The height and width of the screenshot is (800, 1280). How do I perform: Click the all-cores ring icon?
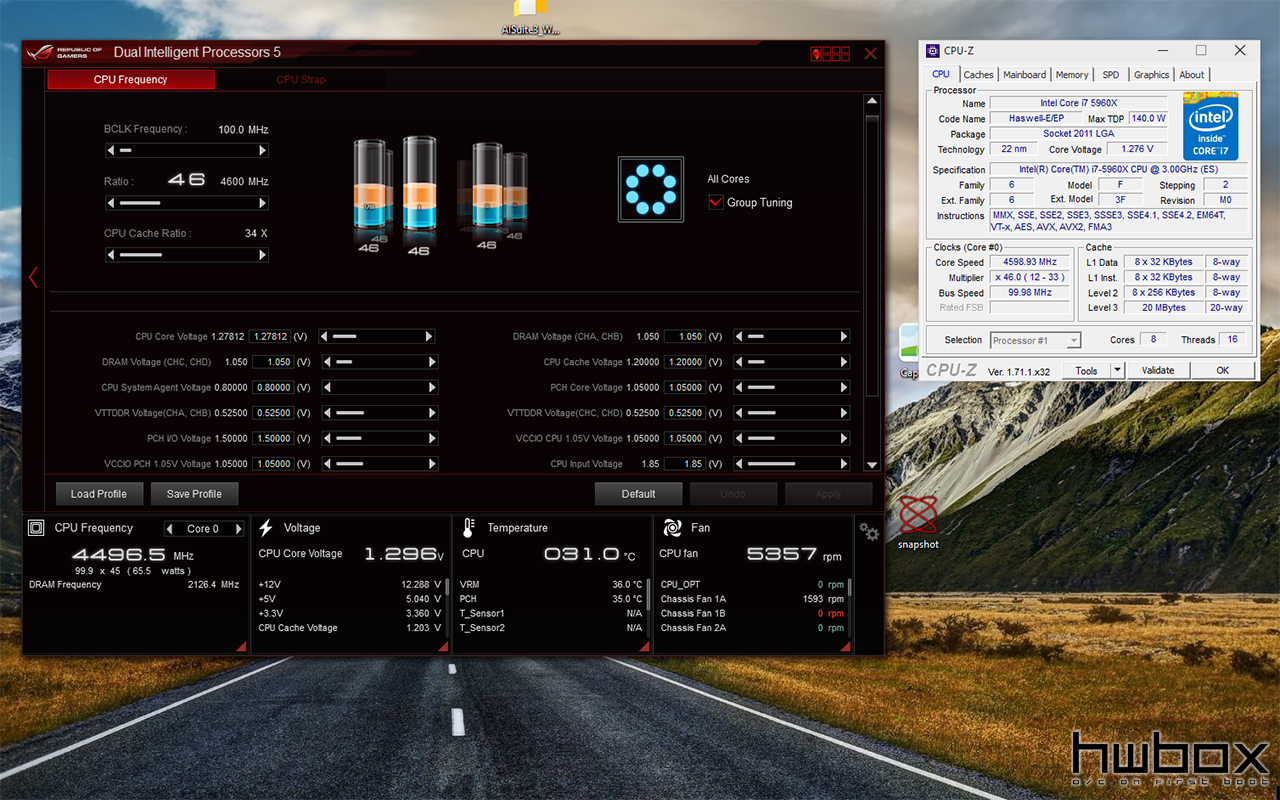(651, 189)
